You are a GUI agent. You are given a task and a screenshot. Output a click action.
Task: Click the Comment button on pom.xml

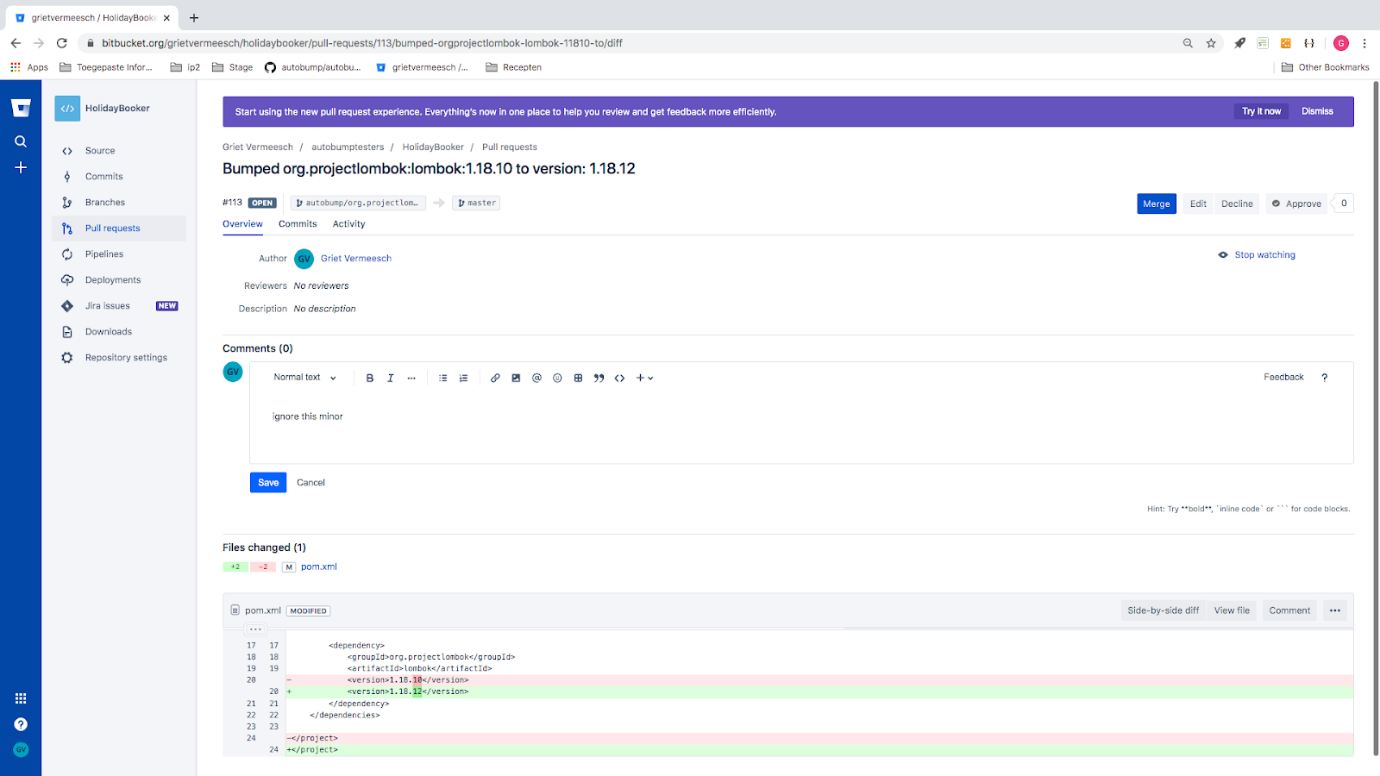[x=1289, y=610]
